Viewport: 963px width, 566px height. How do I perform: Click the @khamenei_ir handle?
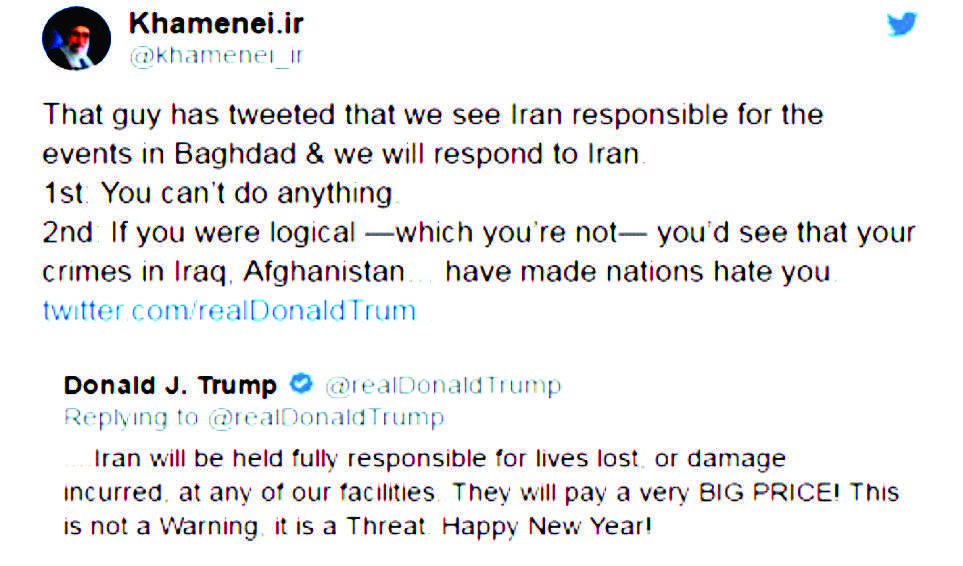pyautogui.click(x=216, y=56)
